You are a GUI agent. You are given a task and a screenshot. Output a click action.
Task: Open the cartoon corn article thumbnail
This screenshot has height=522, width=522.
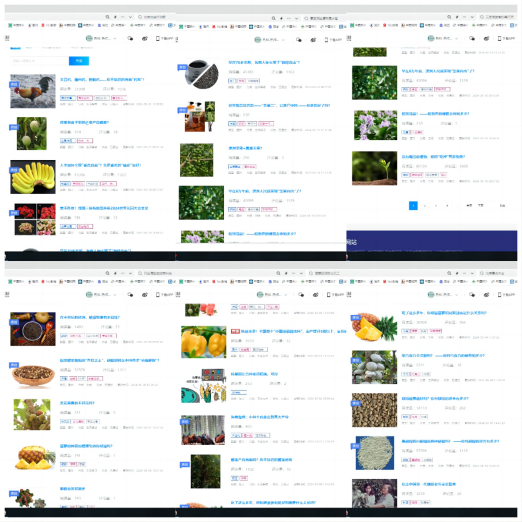point(204,386)
